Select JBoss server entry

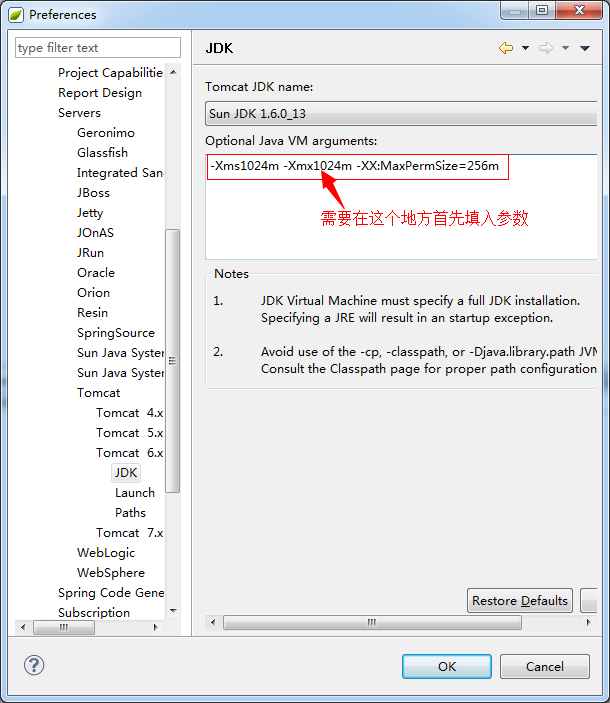tap(93, 193)
